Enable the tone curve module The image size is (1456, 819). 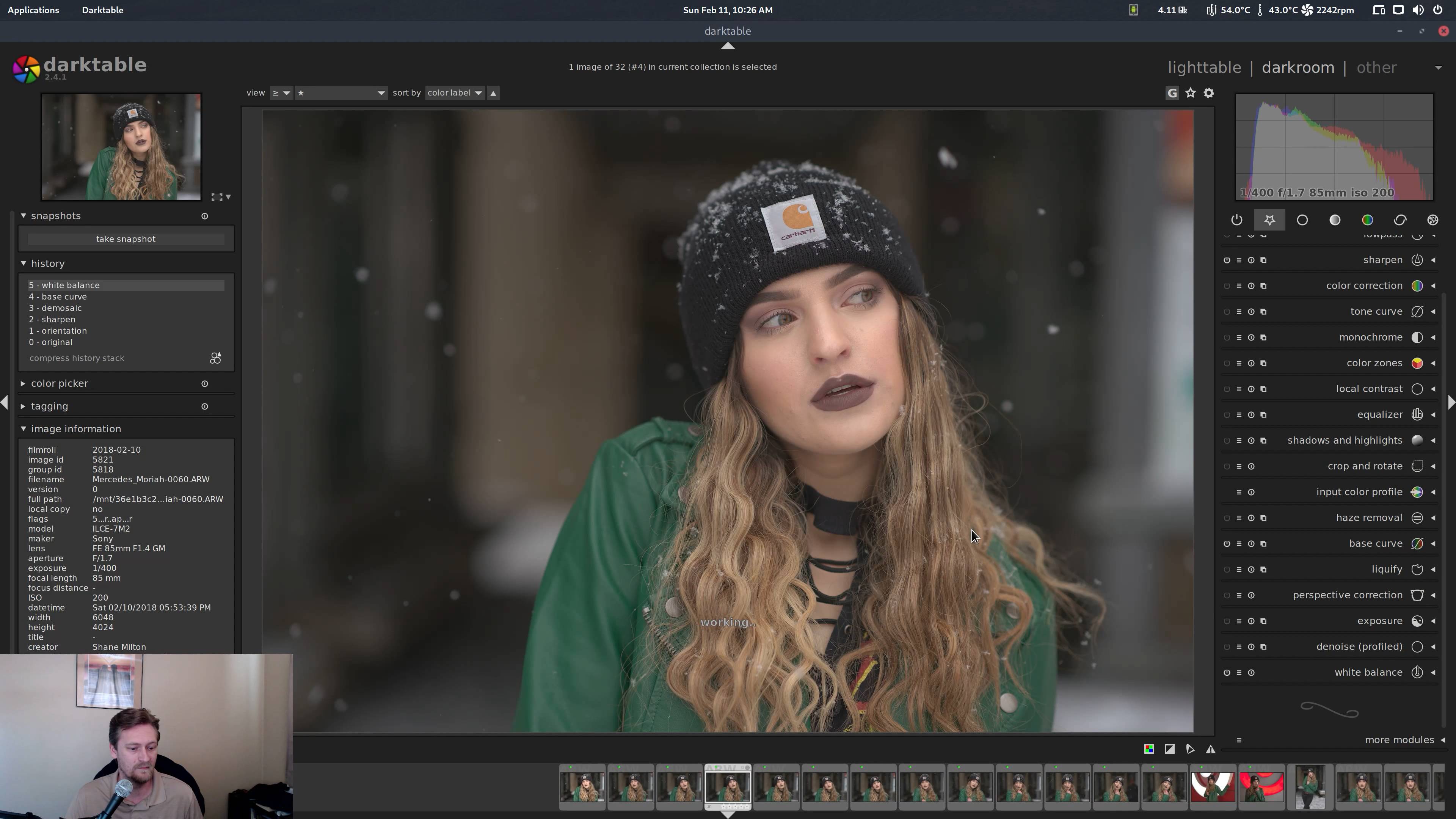[1227, 311]
